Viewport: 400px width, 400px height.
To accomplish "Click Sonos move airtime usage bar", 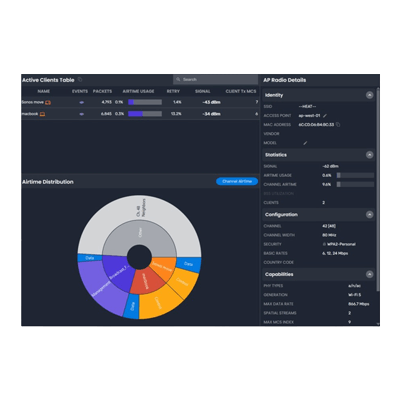I will coord(145,102).
